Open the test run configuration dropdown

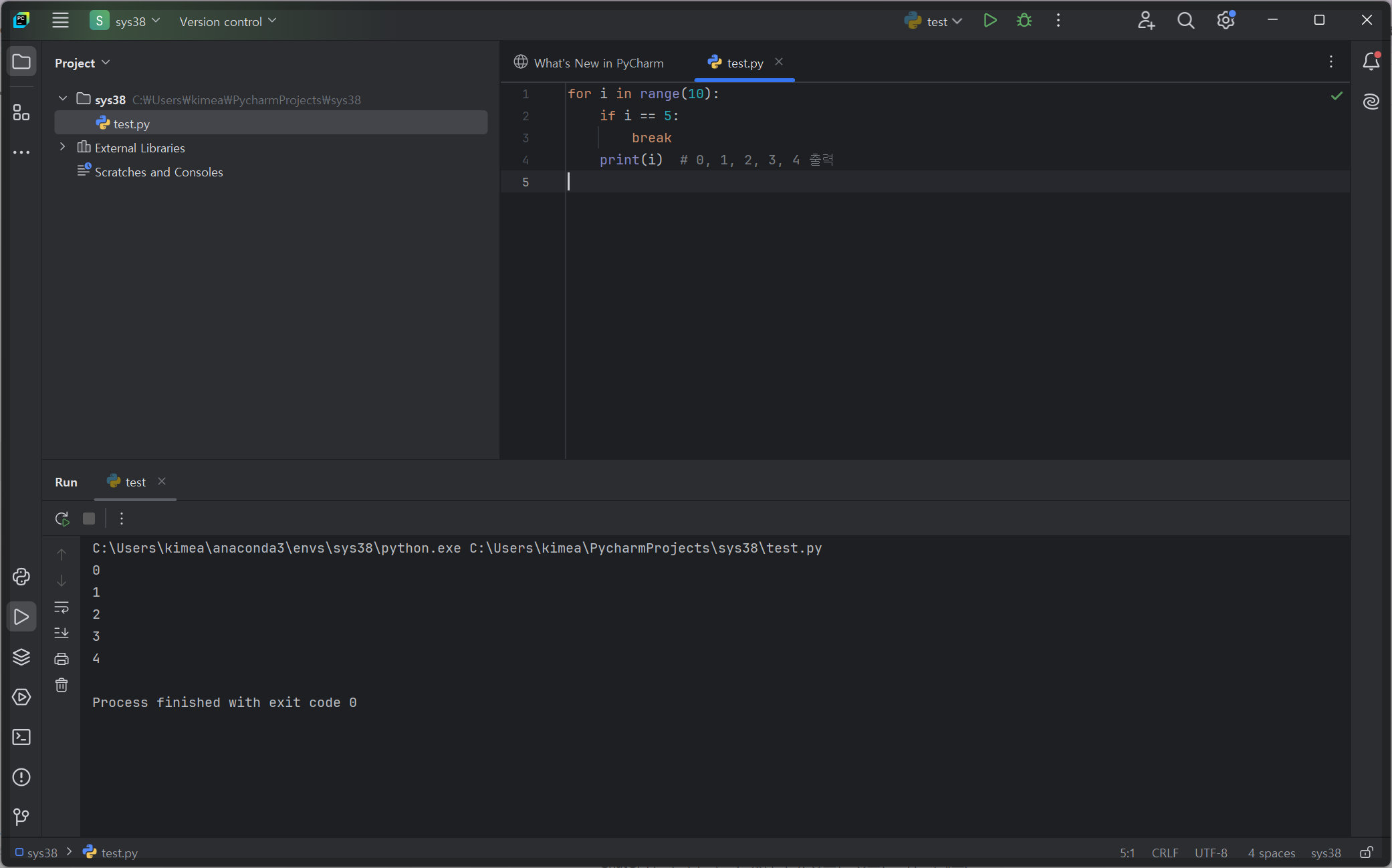pyautogui.click(x=934, y=21)
